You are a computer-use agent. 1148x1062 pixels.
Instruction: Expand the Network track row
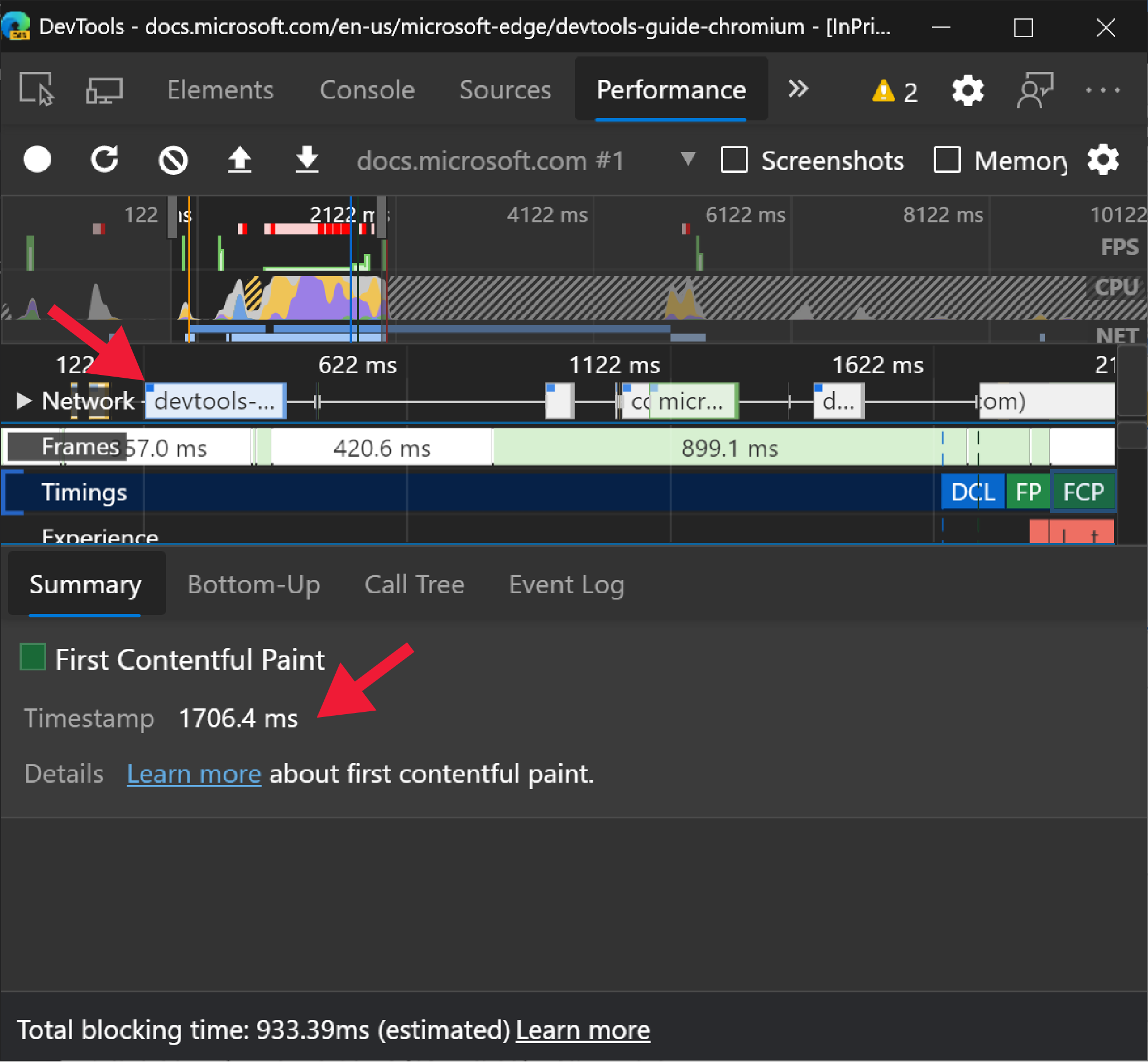click(18, 398)
